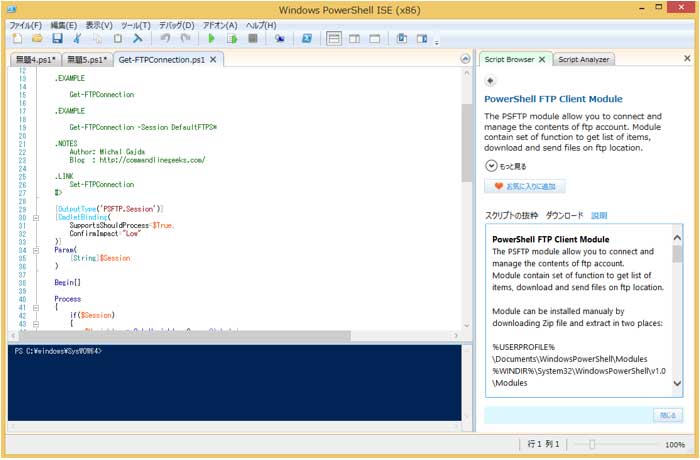The height and width of the screenshot is (460, 700).
Task: Open the toolbar overflow options arrow
Action: click(437, 42)
